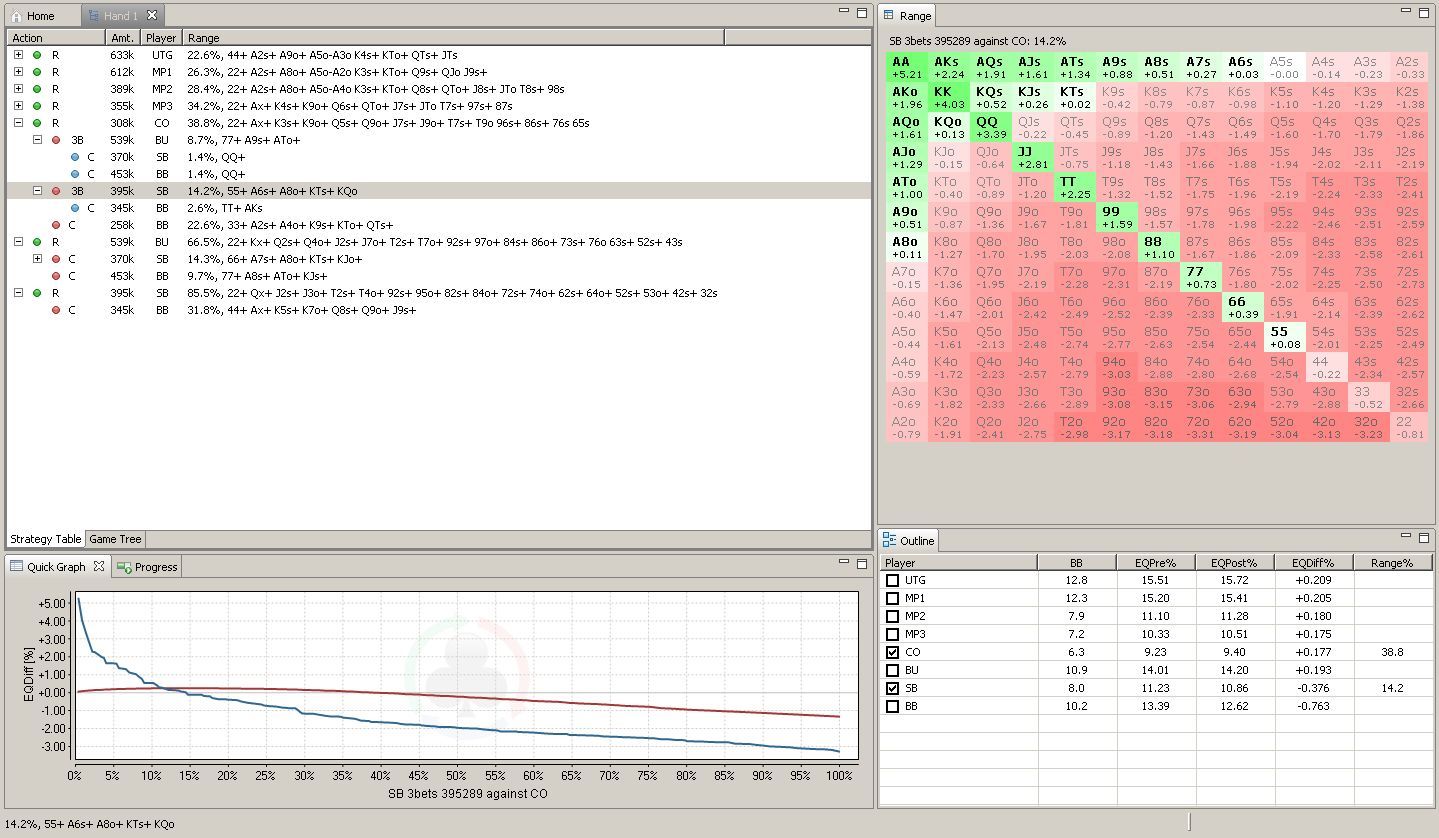The width and height of the screenshot is (1439, 838).
Task: Expand the SB 370k call row
Action: coord(37,259)
